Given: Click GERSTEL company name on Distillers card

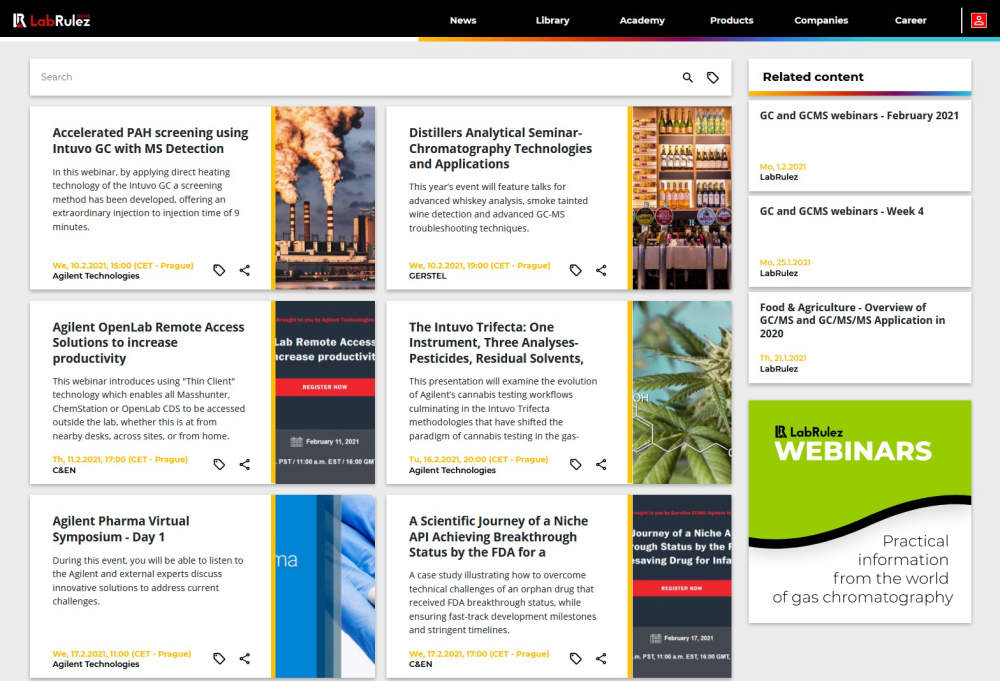Looking at the screenshot, I should point(427,276).
